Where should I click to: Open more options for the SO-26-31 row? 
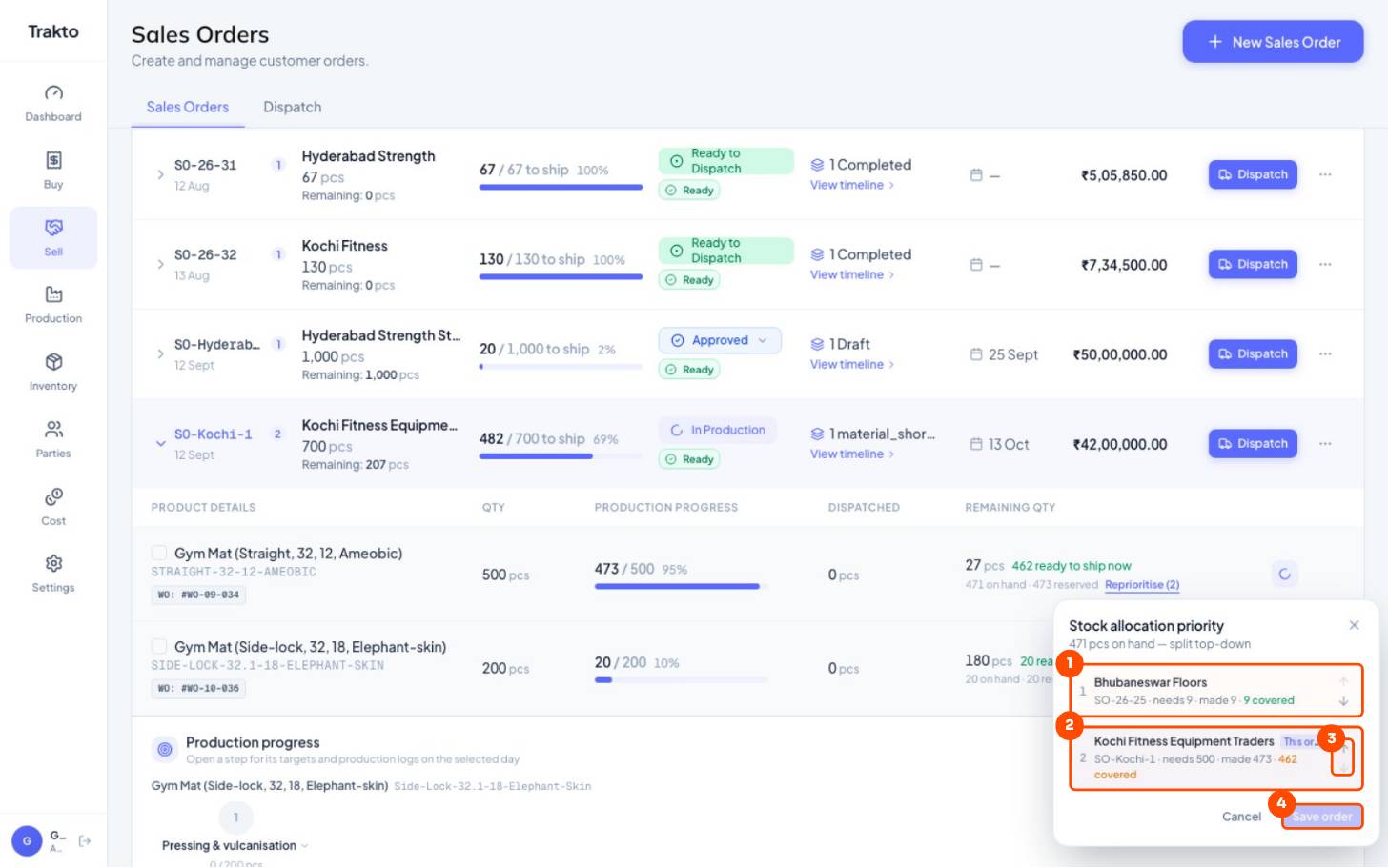1325,175
